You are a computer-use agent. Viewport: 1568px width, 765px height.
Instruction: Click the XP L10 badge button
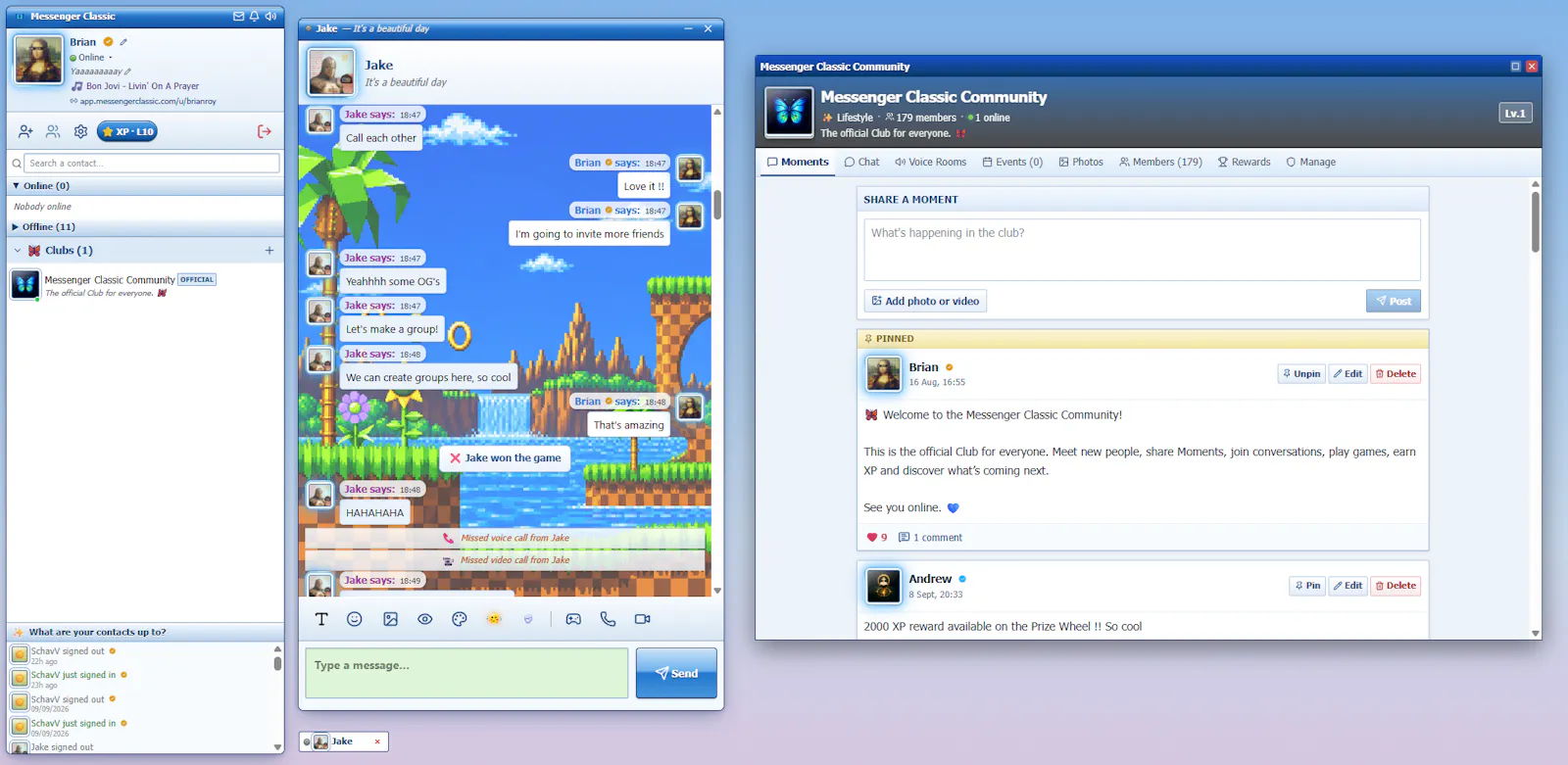point(127,131)
